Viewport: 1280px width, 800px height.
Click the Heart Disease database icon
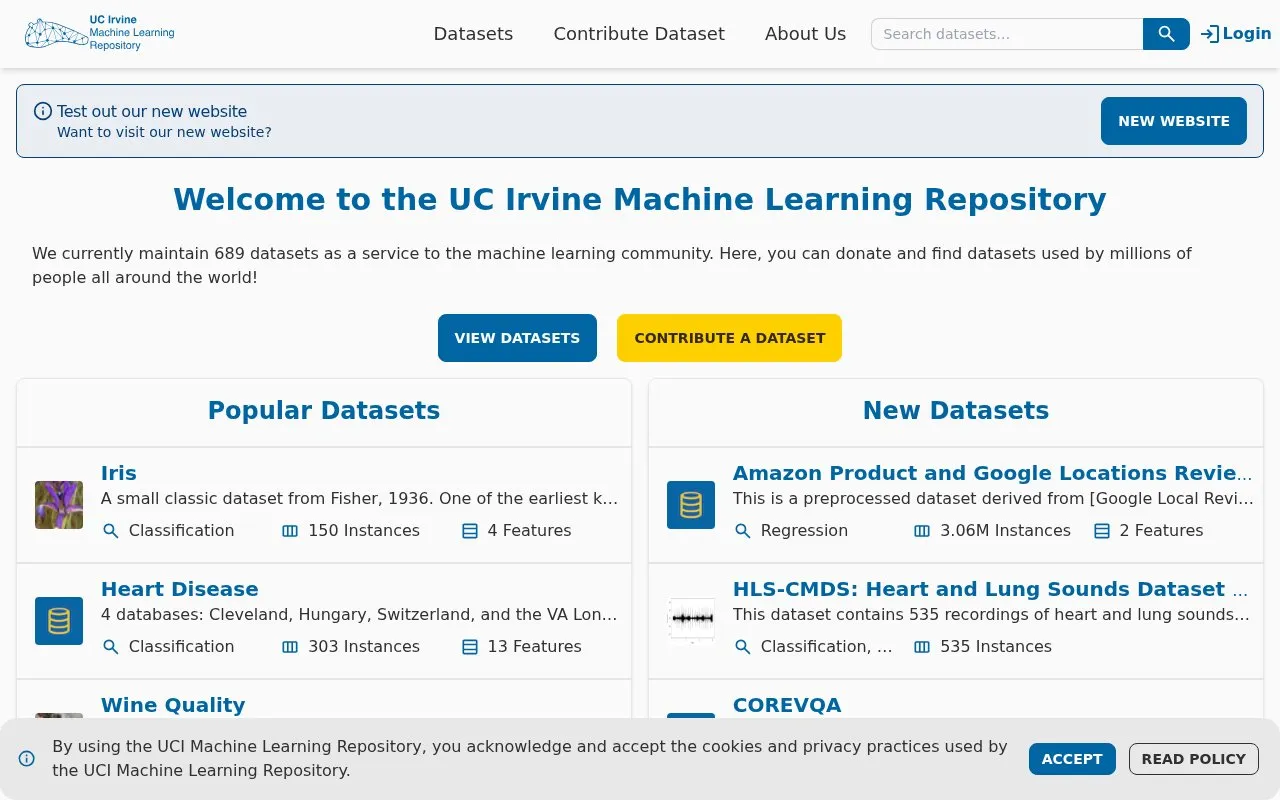[x=59, y=621]
